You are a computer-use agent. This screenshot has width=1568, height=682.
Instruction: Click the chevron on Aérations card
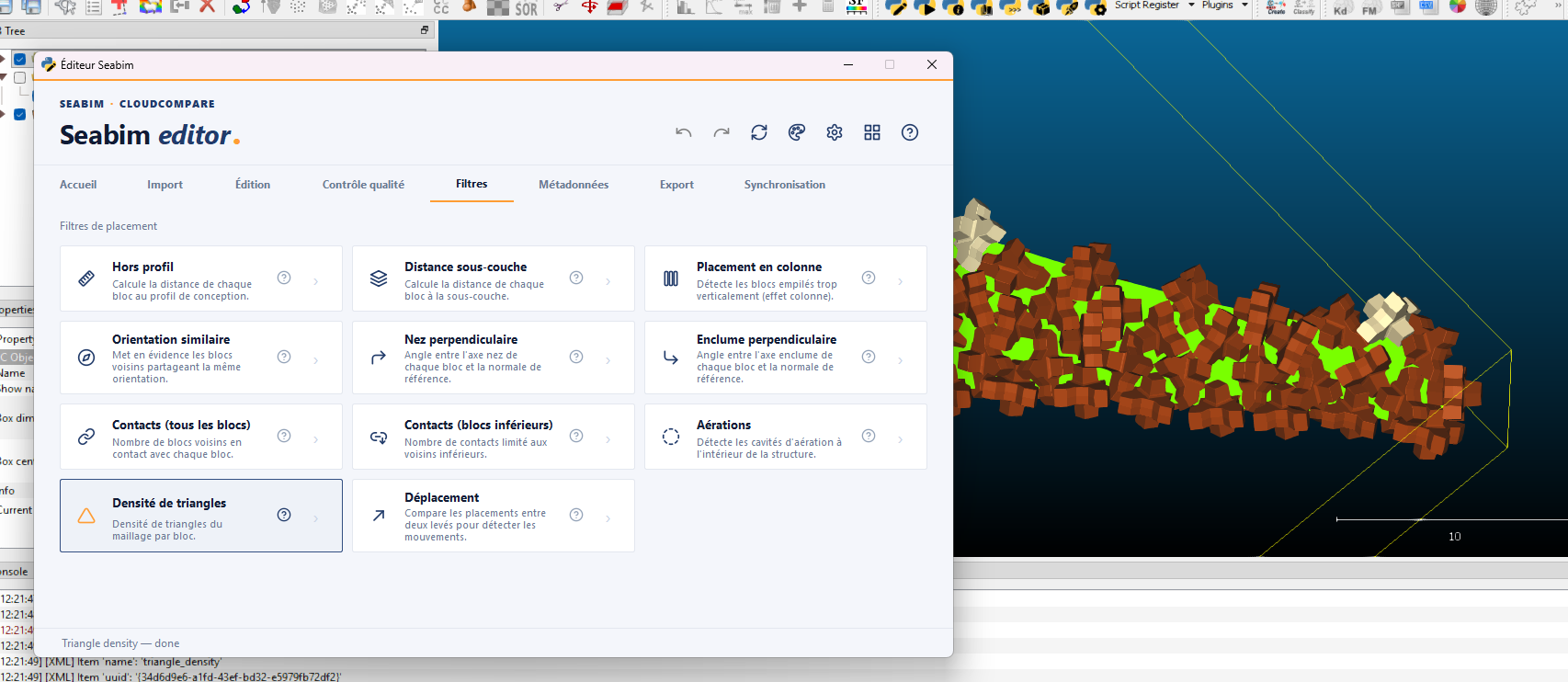pos(900,439)
